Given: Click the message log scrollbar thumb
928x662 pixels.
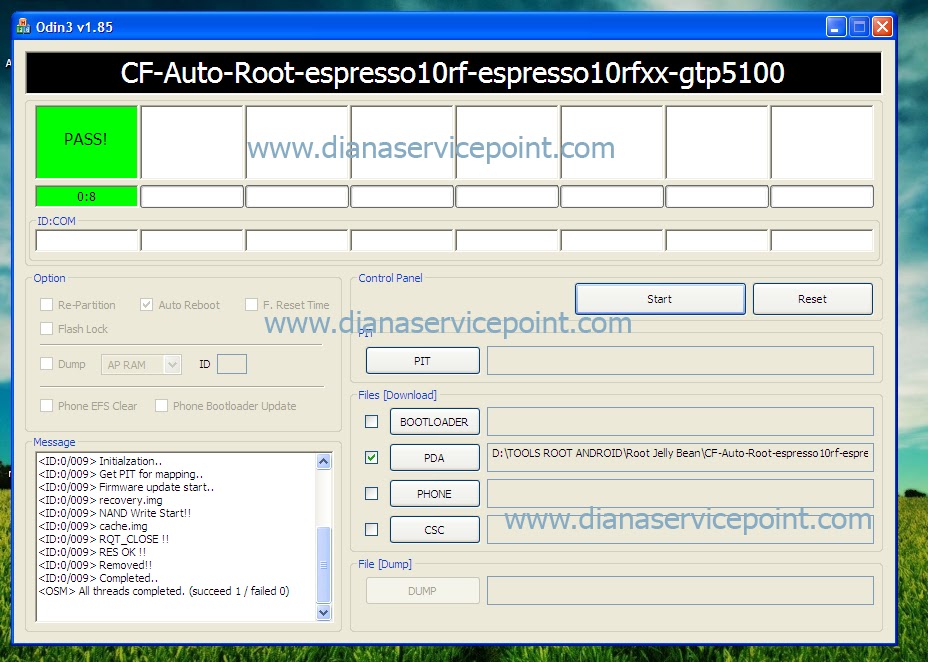Looking at the screenshot, I should (x=324, y=564).
